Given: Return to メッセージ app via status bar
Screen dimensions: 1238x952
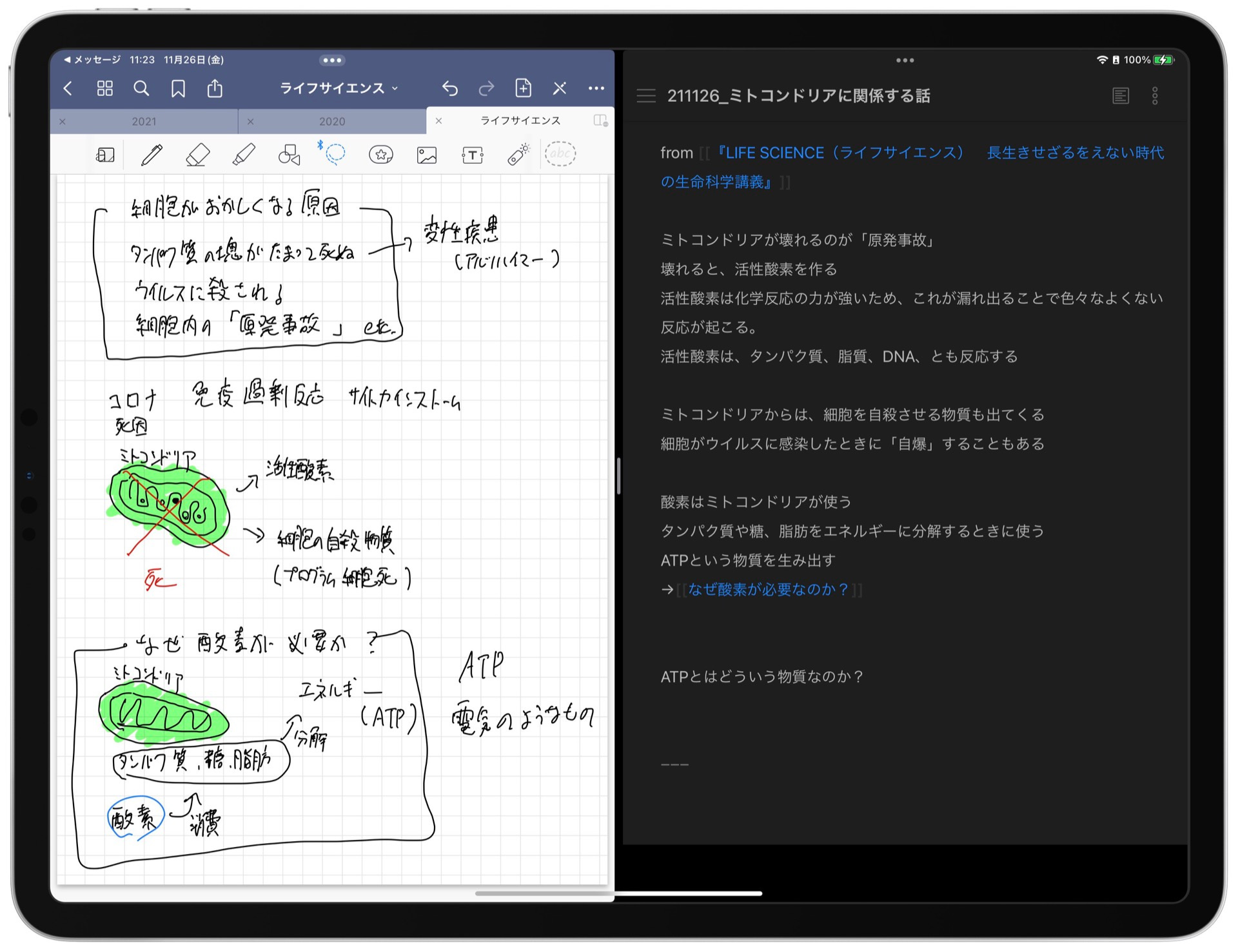Looking at the screenshot, I should (x=92, y=60).
